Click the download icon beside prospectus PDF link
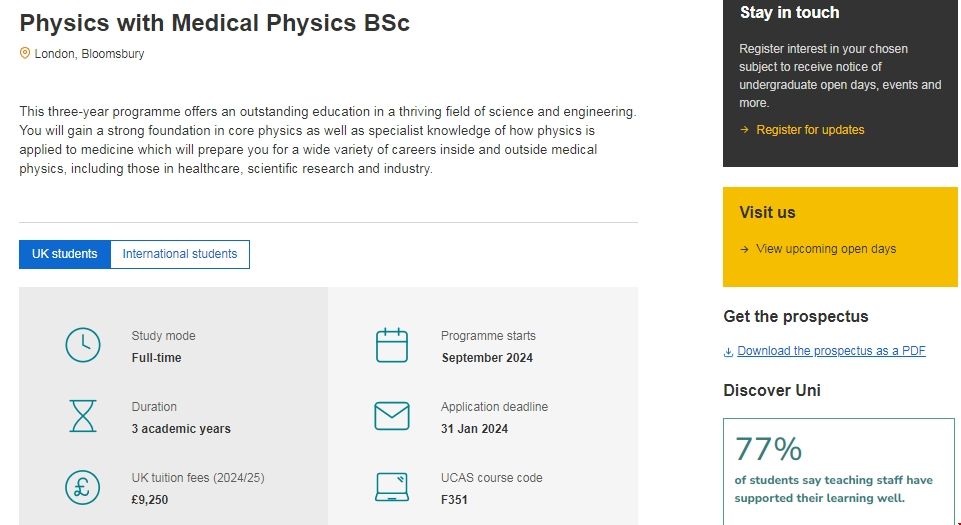961x525 pixels. pos(729,351)
